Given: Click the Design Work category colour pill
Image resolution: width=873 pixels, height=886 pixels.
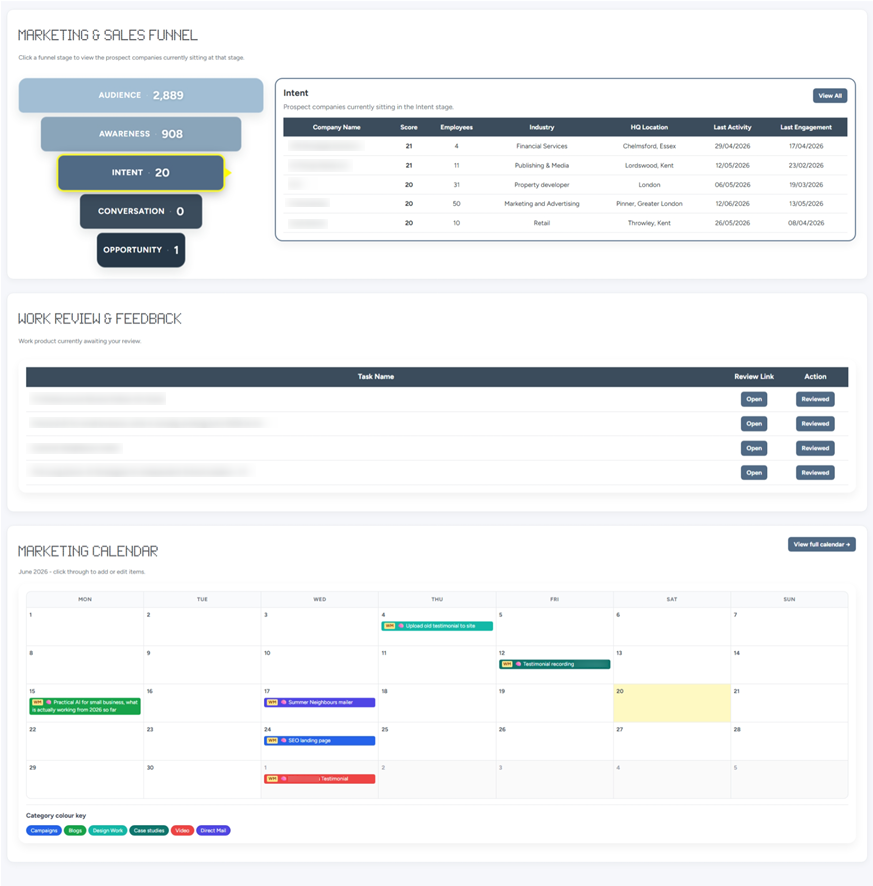Looking at the screenshot, I should tap(107, 830).
